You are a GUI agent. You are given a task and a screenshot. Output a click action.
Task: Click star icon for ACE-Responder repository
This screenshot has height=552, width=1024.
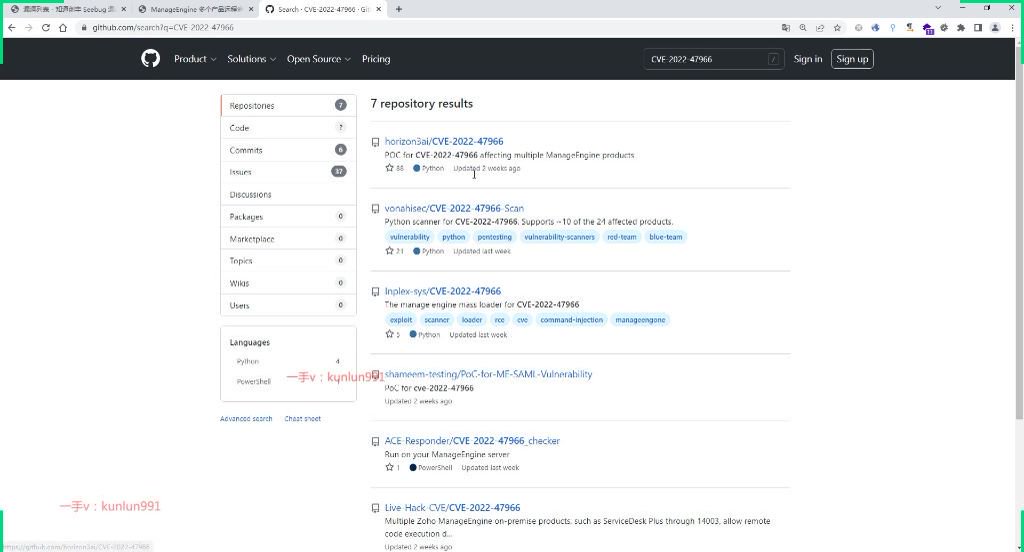(389, 467)
